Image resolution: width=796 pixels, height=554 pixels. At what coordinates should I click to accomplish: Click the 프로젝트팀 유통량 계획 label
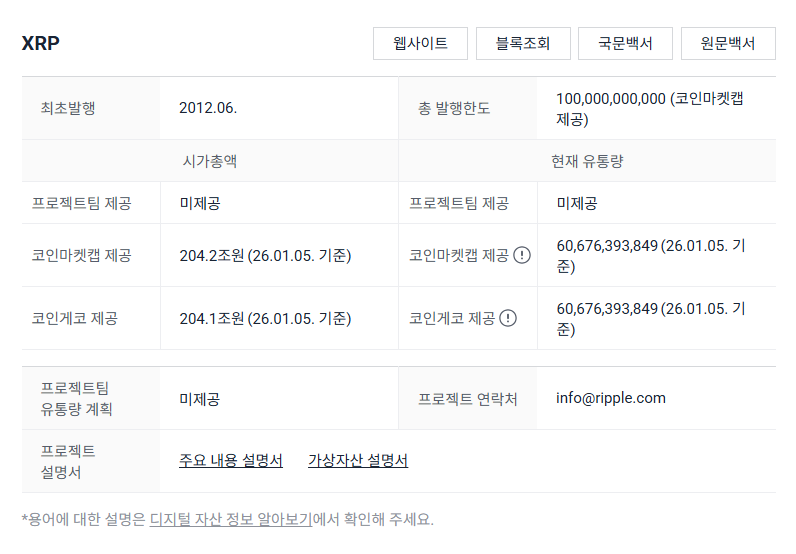[x=77, y=399]
